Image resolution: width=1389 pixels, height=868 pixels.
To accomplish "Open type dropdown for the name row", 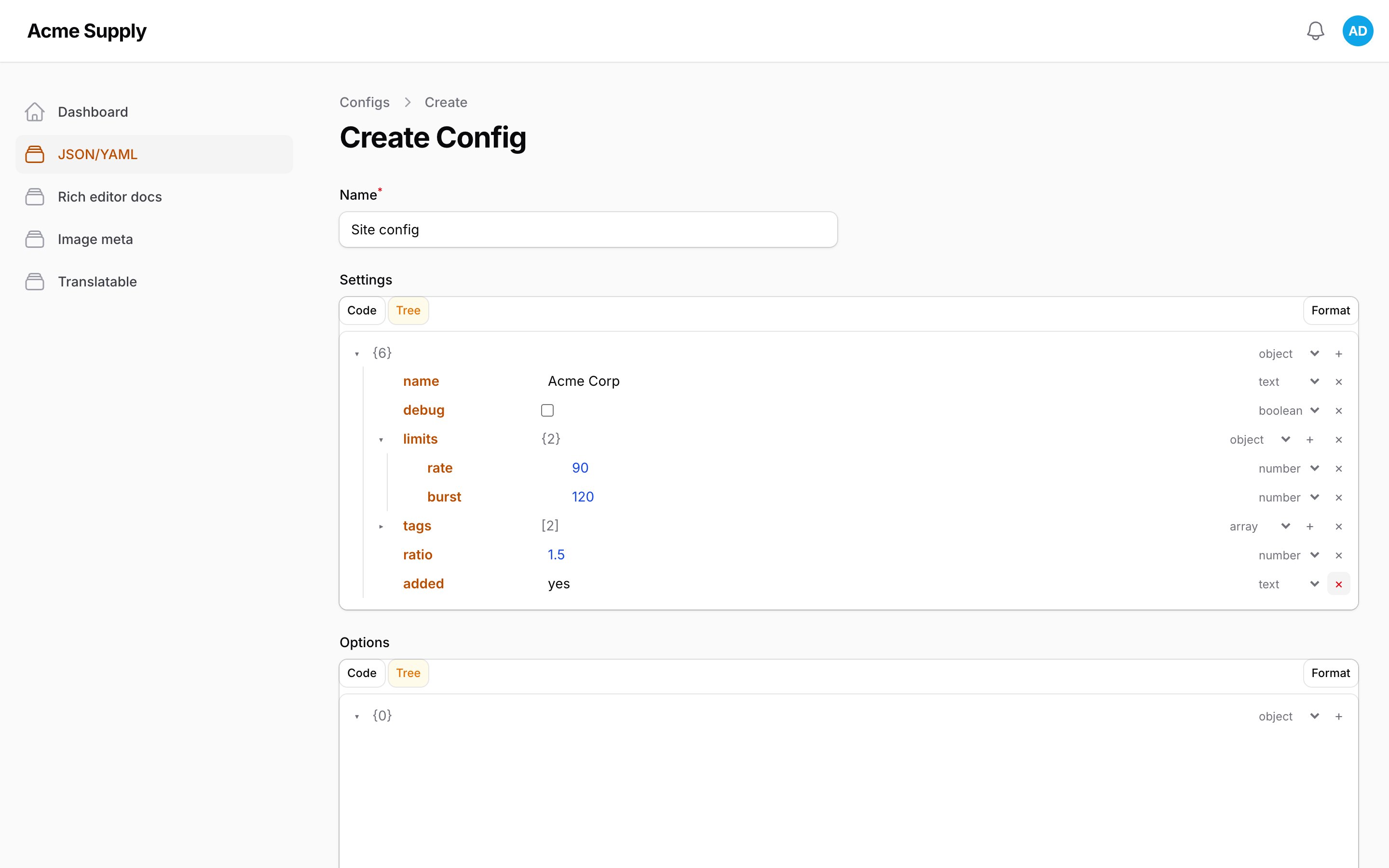I will coord(1289,382).
